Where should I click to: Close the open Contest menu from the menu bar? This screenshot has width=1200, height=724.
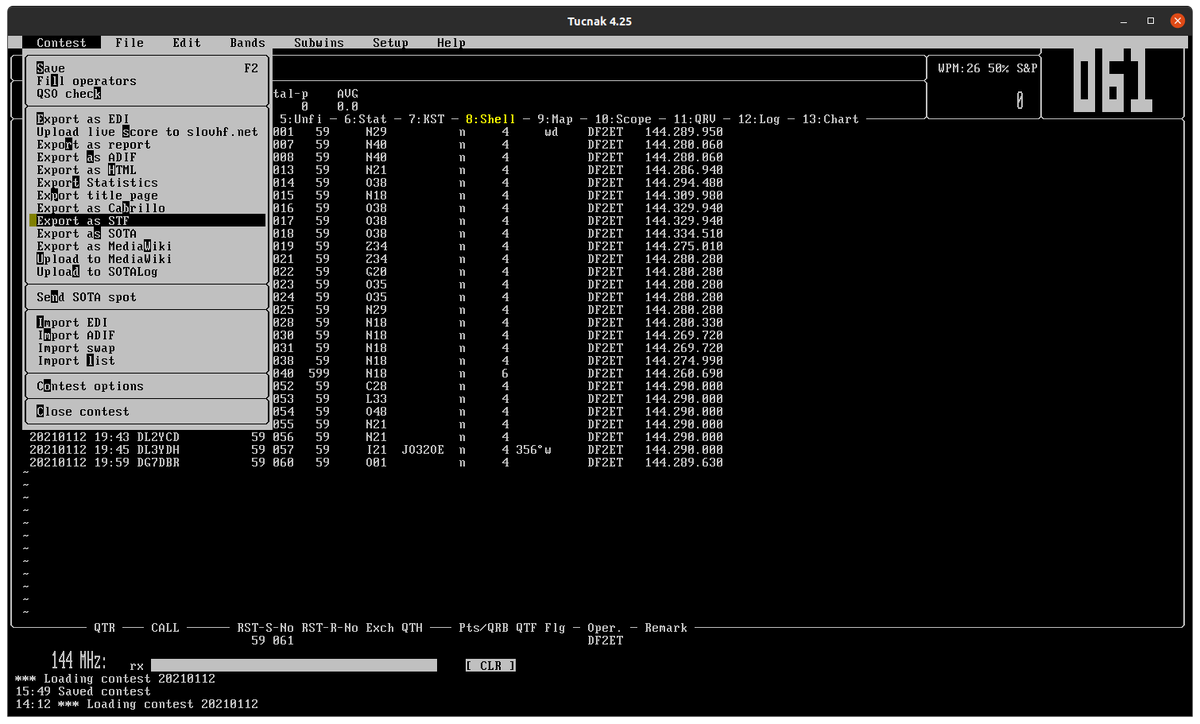[62, 43]
